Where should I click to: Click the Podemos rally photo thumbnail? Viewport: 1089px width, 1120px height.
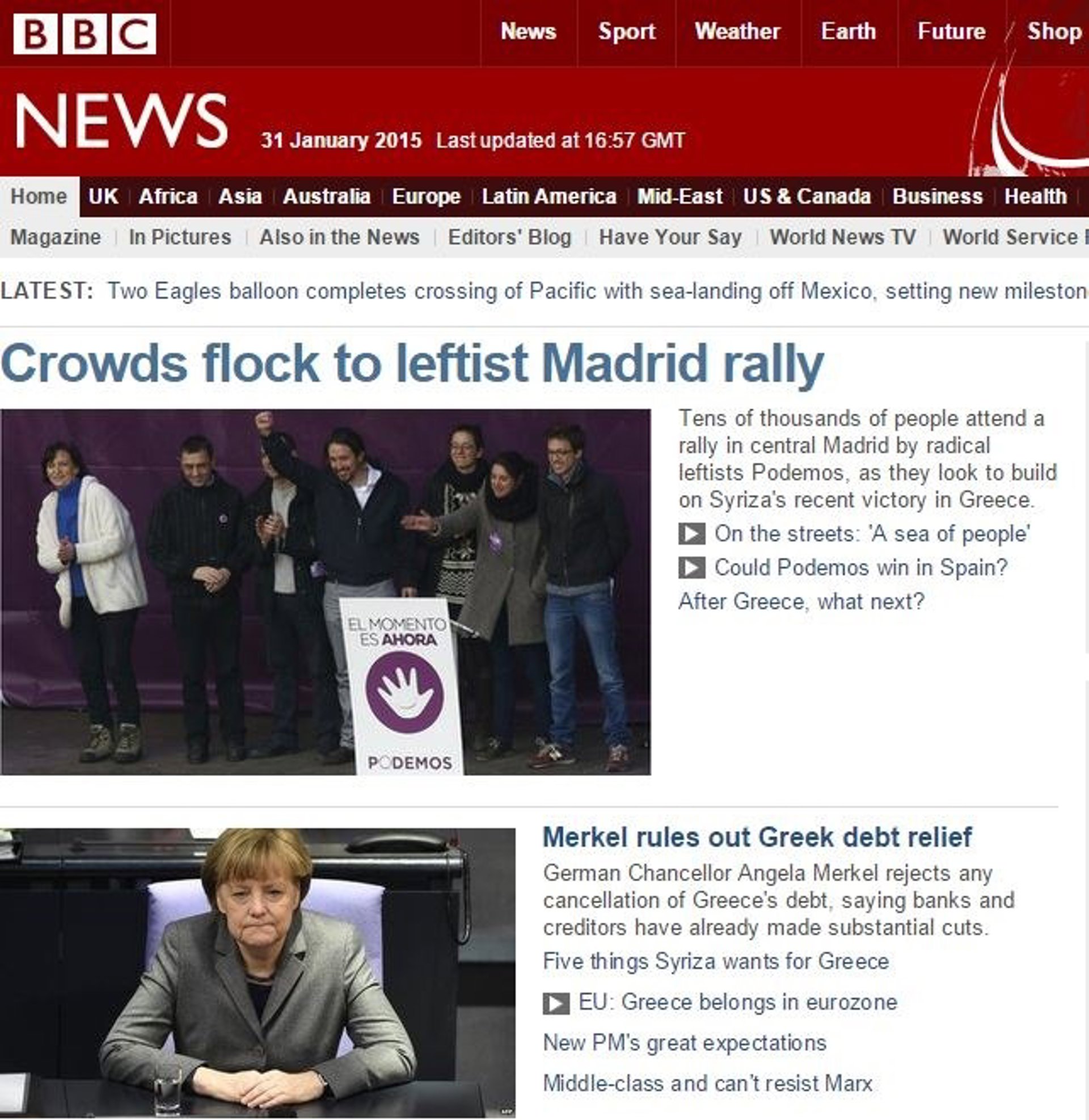coord(326,592)
